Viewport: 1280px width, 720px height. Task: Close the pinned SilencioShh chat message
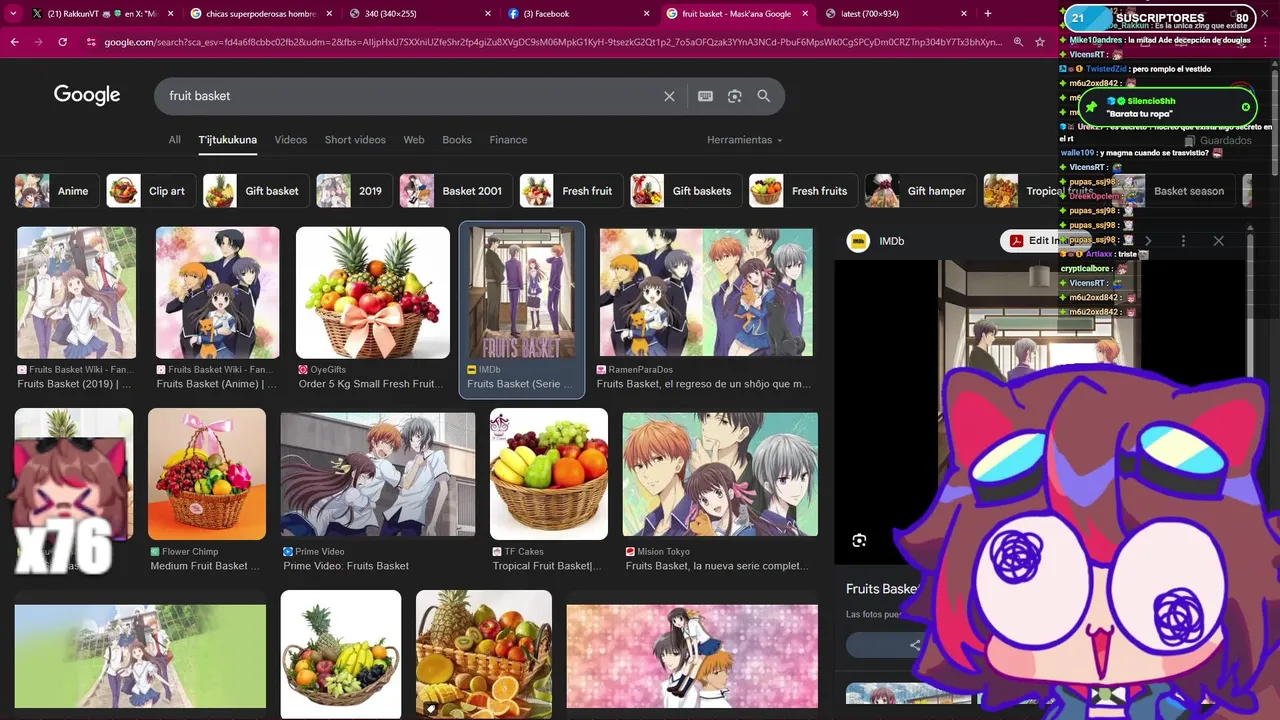[x=1246, y=107]
